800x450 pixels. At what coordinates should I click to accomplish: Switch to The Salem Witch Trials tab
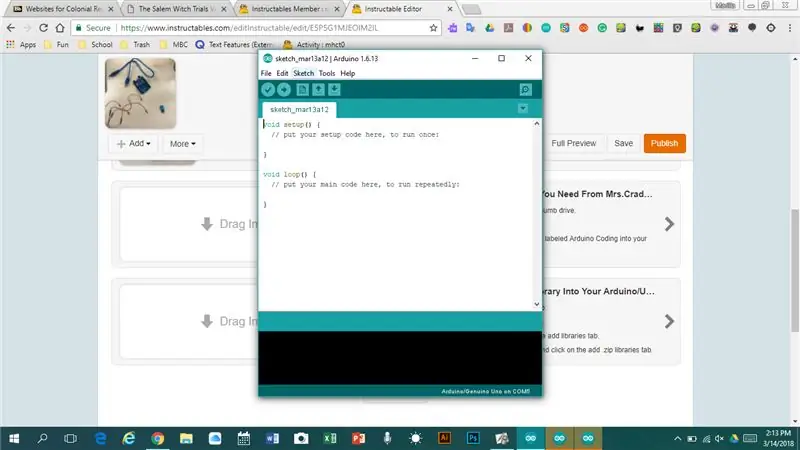click(x=176, y=9)
